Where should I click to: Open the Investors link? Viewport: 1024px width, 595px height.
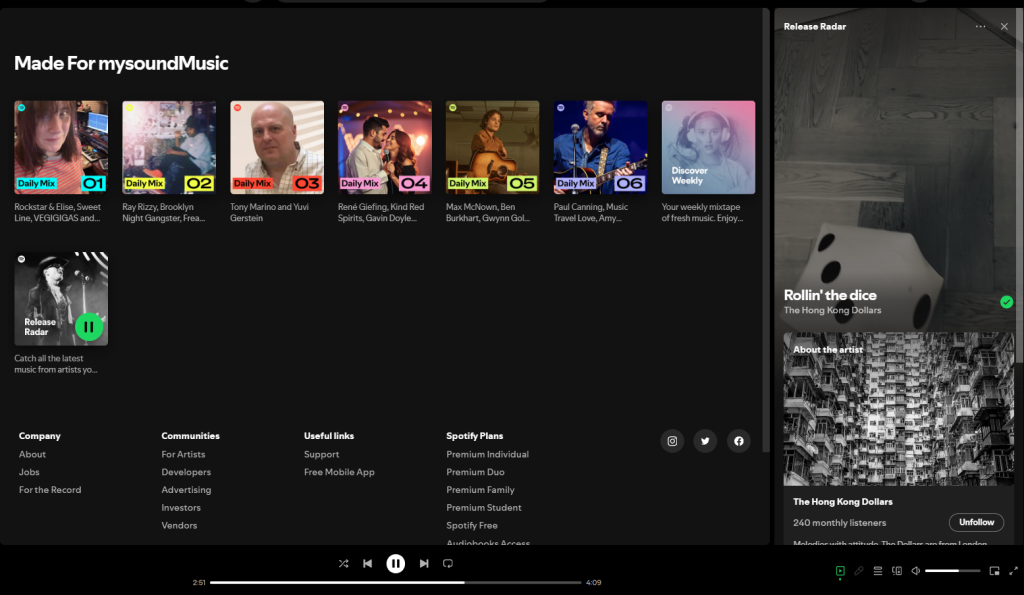pos(181,507)
